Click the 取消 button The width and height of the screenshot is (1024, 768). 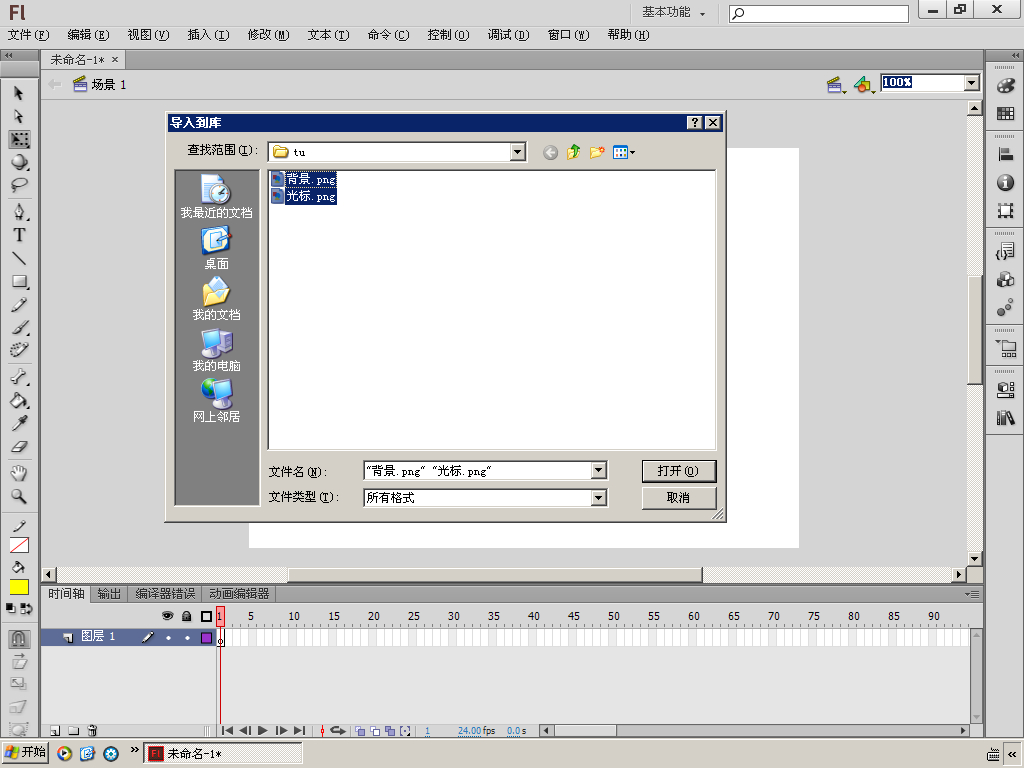(679, 498)
